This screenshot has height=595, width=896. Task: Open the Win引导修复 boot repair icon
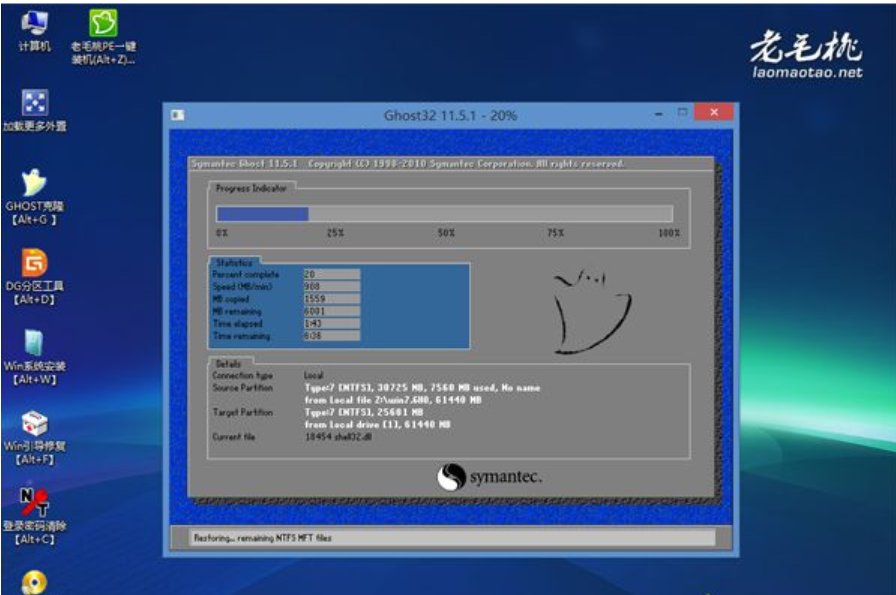click(34, 423)
